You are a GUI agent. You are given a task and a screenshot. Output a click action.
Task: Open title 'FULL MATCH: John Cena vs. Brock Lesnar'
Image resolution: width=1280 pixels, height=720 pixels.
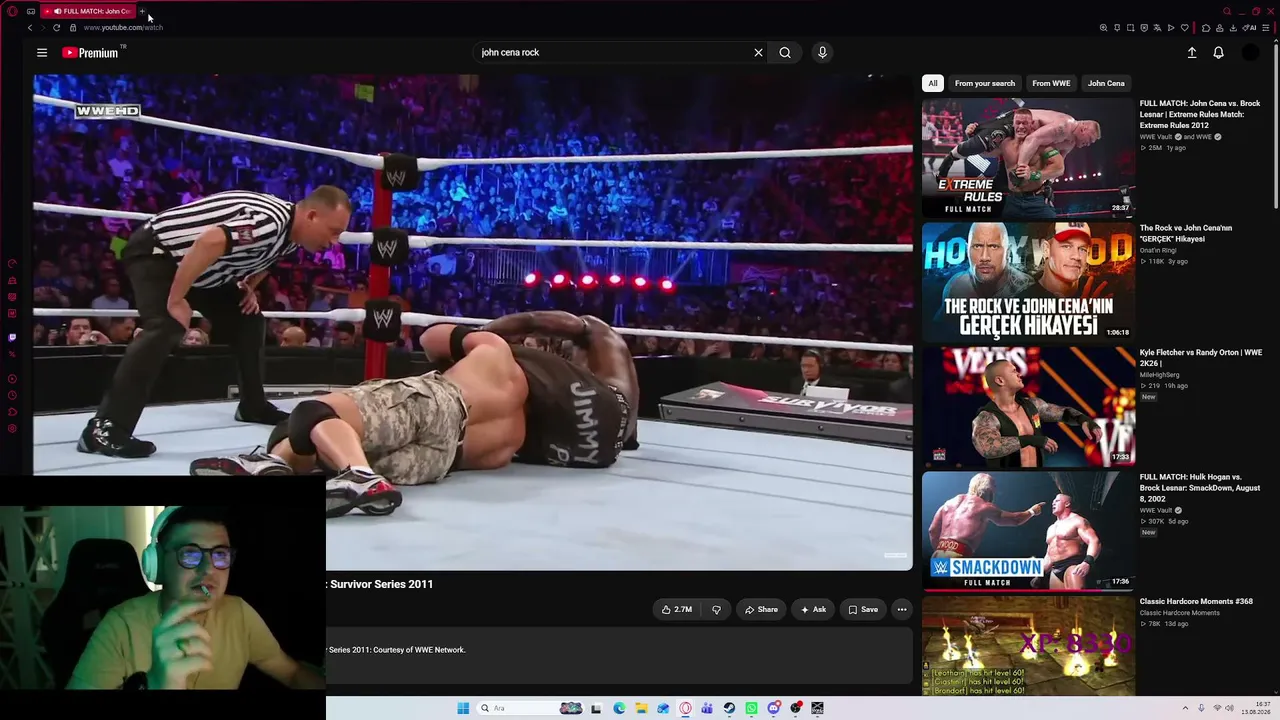coord(1200,114)
